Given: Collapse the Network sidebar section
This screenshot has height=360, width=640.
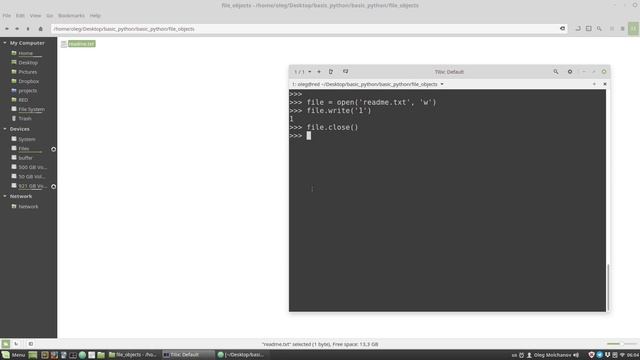Looking at the screenshot, I should [x=5, y=196].
